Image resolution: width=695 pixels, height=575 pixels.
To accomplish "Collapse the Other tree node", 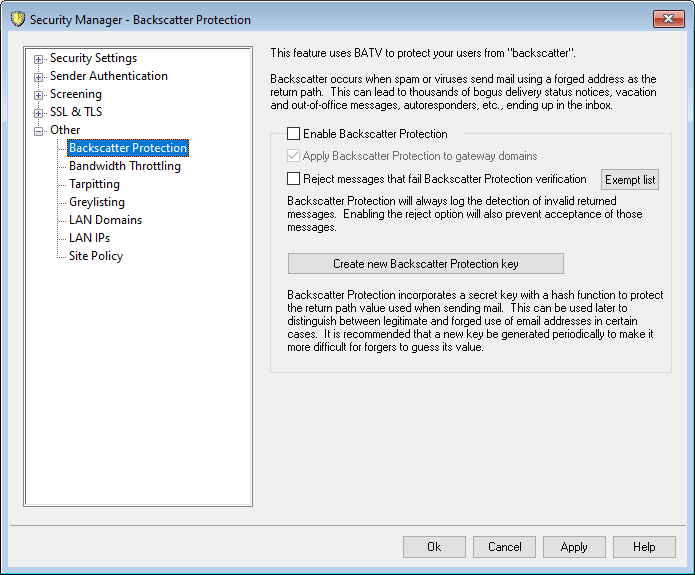I will tap(39, 131).
